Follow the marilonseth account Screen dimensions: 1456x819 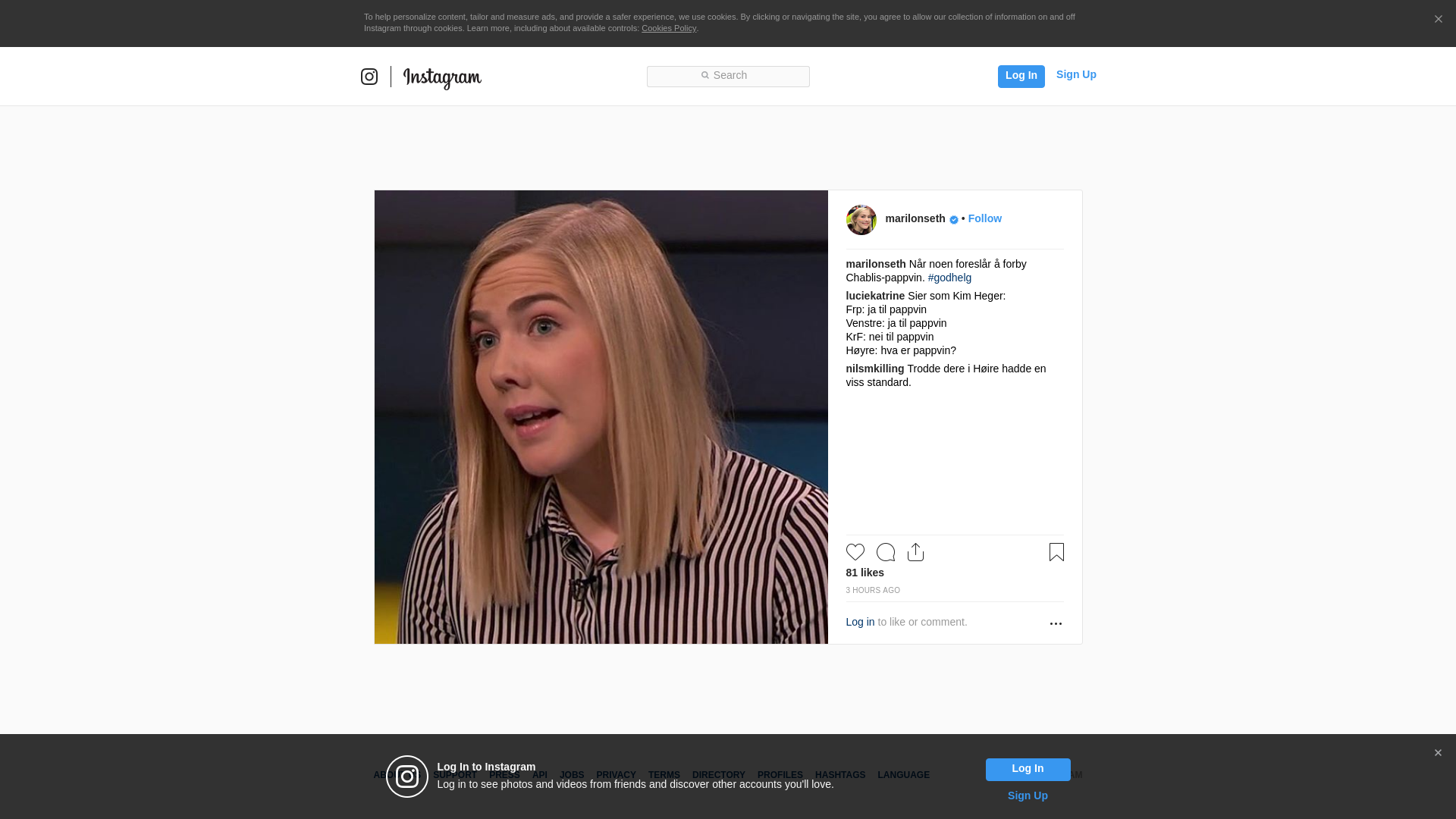[984, 218]
